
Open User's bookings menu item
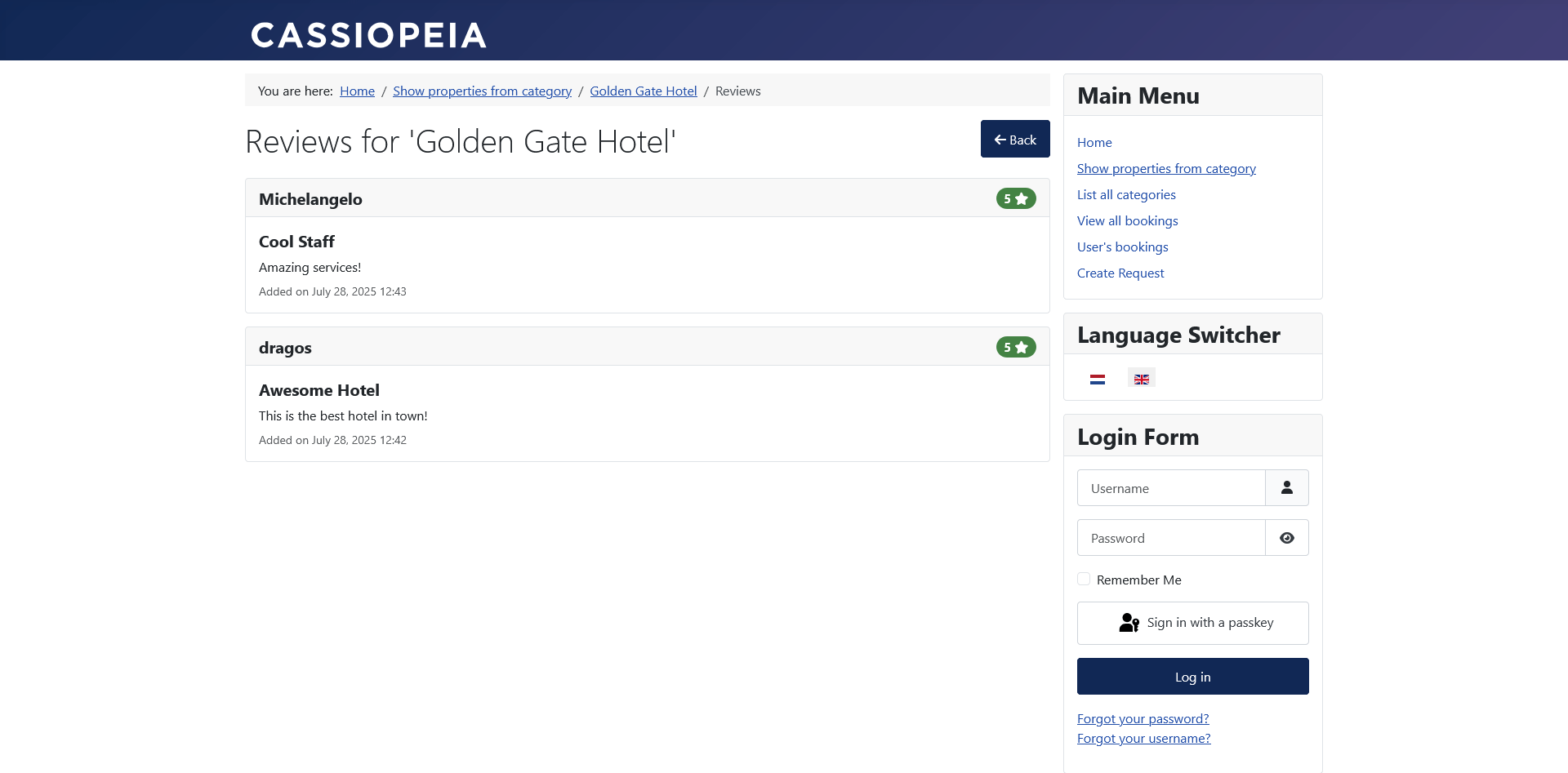point(1123,247)
